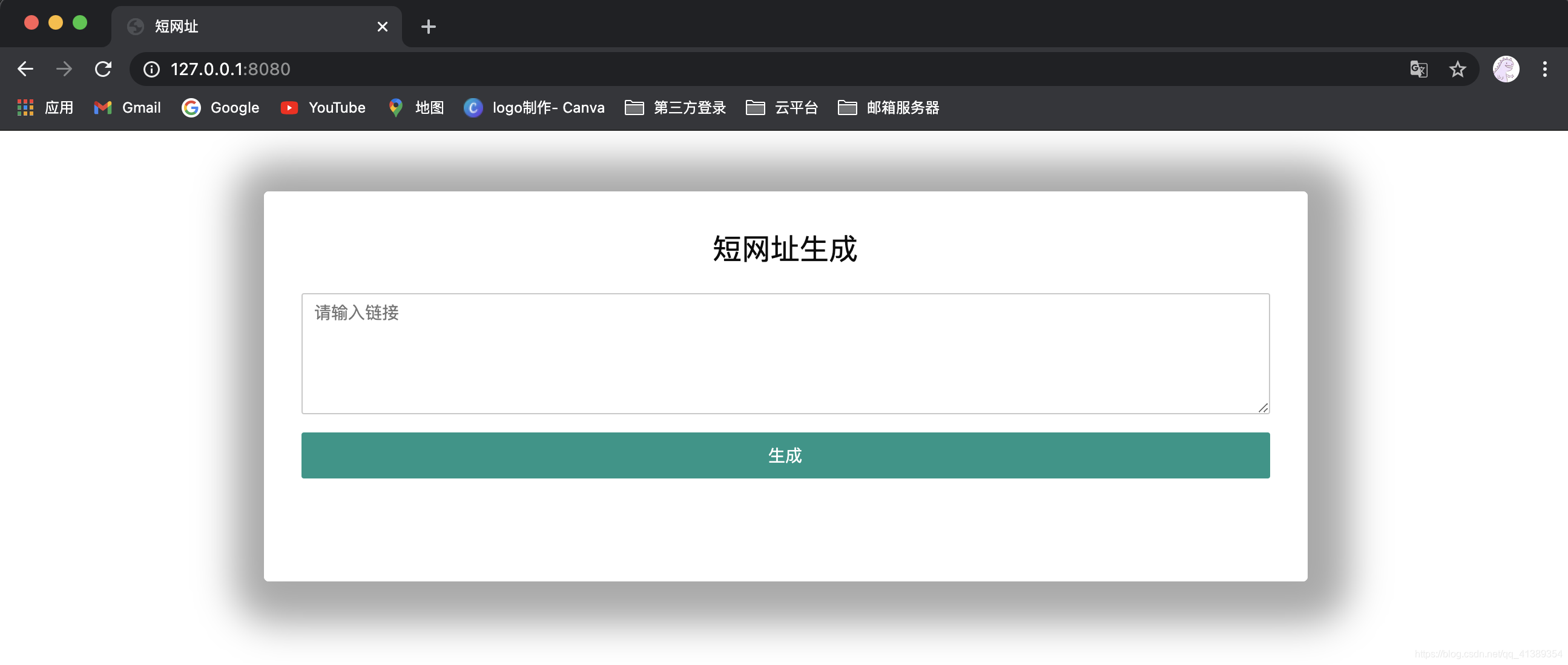
Task: Expand the 邮箱服务器 bookmark folder
Action: pyautogui.click(x=889, y=108)
